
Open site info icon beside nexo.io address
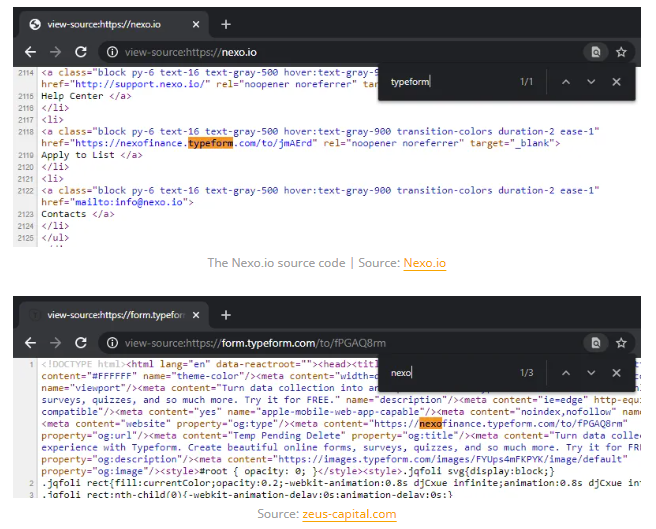click(x=112, y=52)
